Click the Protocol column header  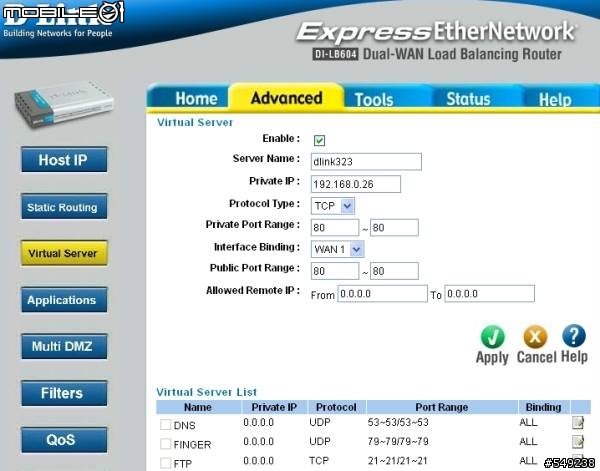(336, 407)
